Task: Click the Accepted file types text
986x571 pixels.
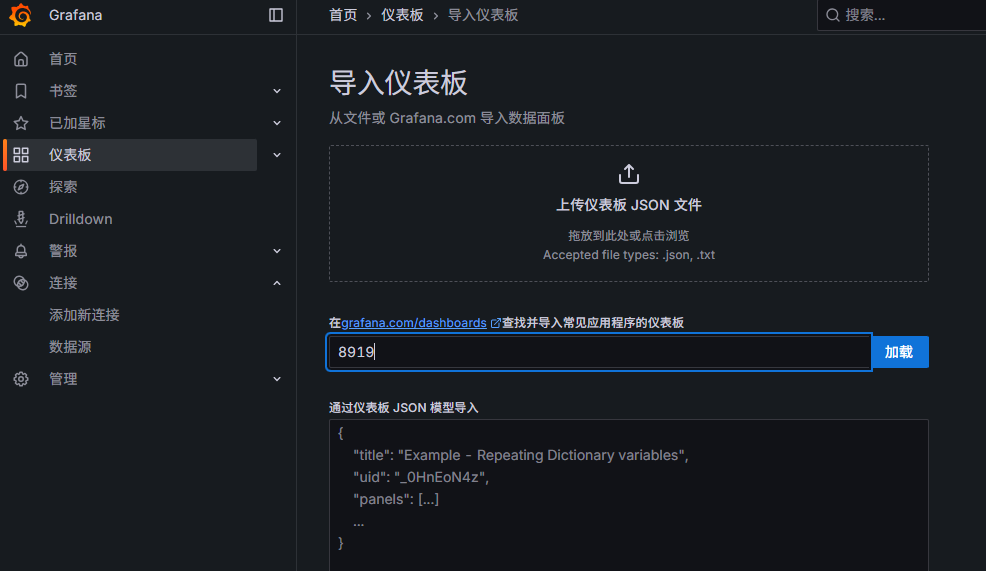Action: 629,255
